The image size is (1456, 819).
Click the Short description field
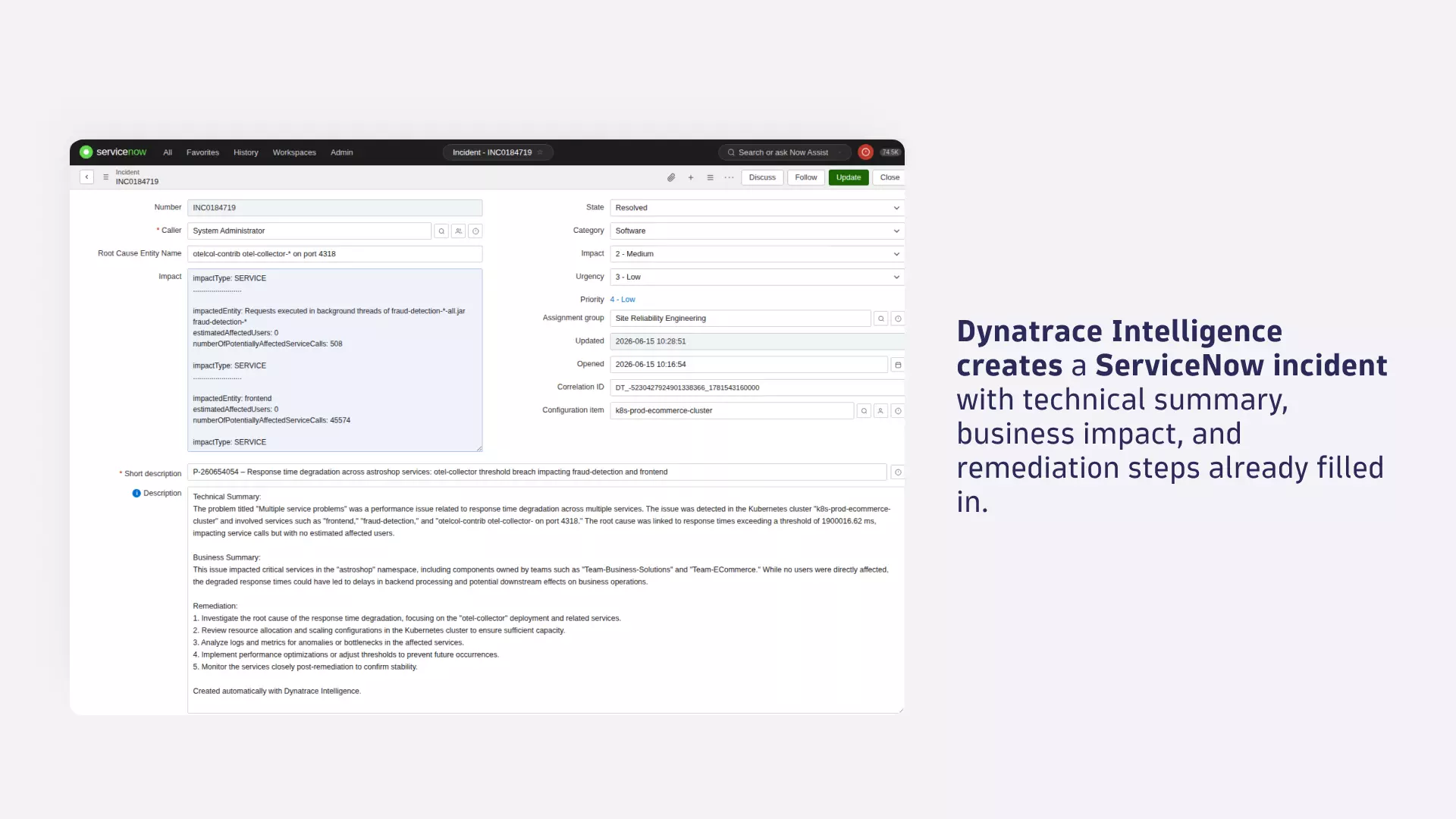[x=537, y=472]
